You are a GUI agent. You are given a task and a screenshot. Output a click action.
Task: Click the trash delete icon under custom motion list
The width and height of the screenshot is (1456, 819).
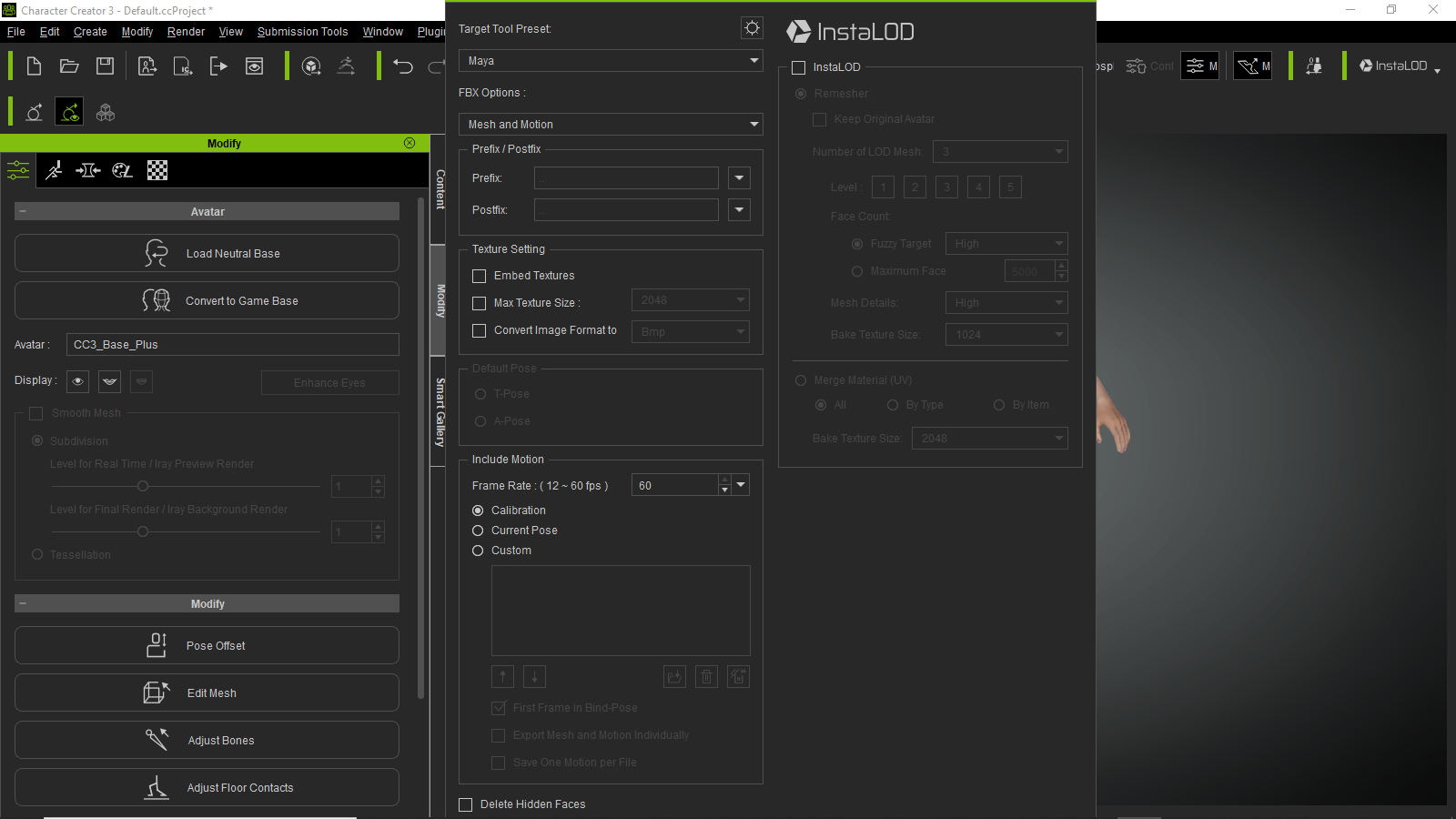tap(706, 676)
